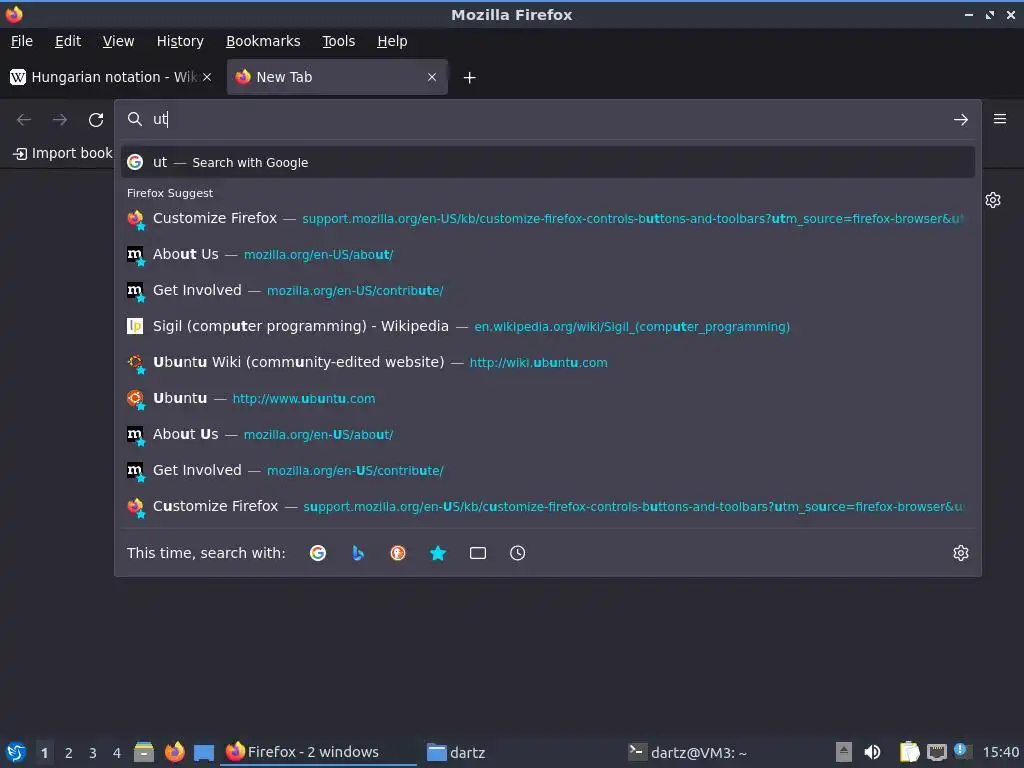1024x768 pixels.
Task: Open the Edit menu
Action: (68, 41)
